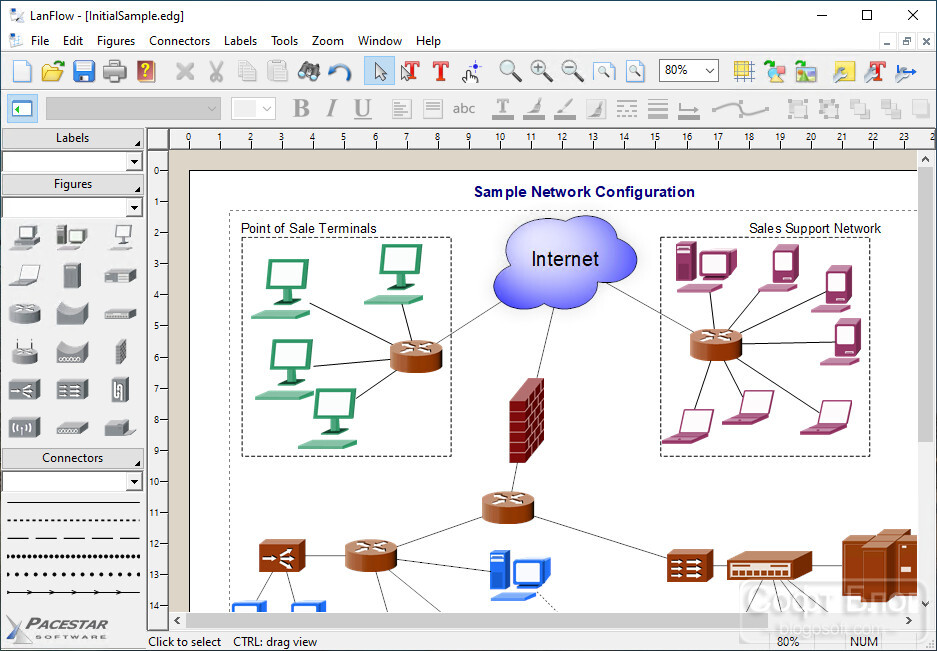The width and height of the screenshot is (937, 651).
Task: Expand the Connectors category dropdown
Action: [x=134, y=481]
